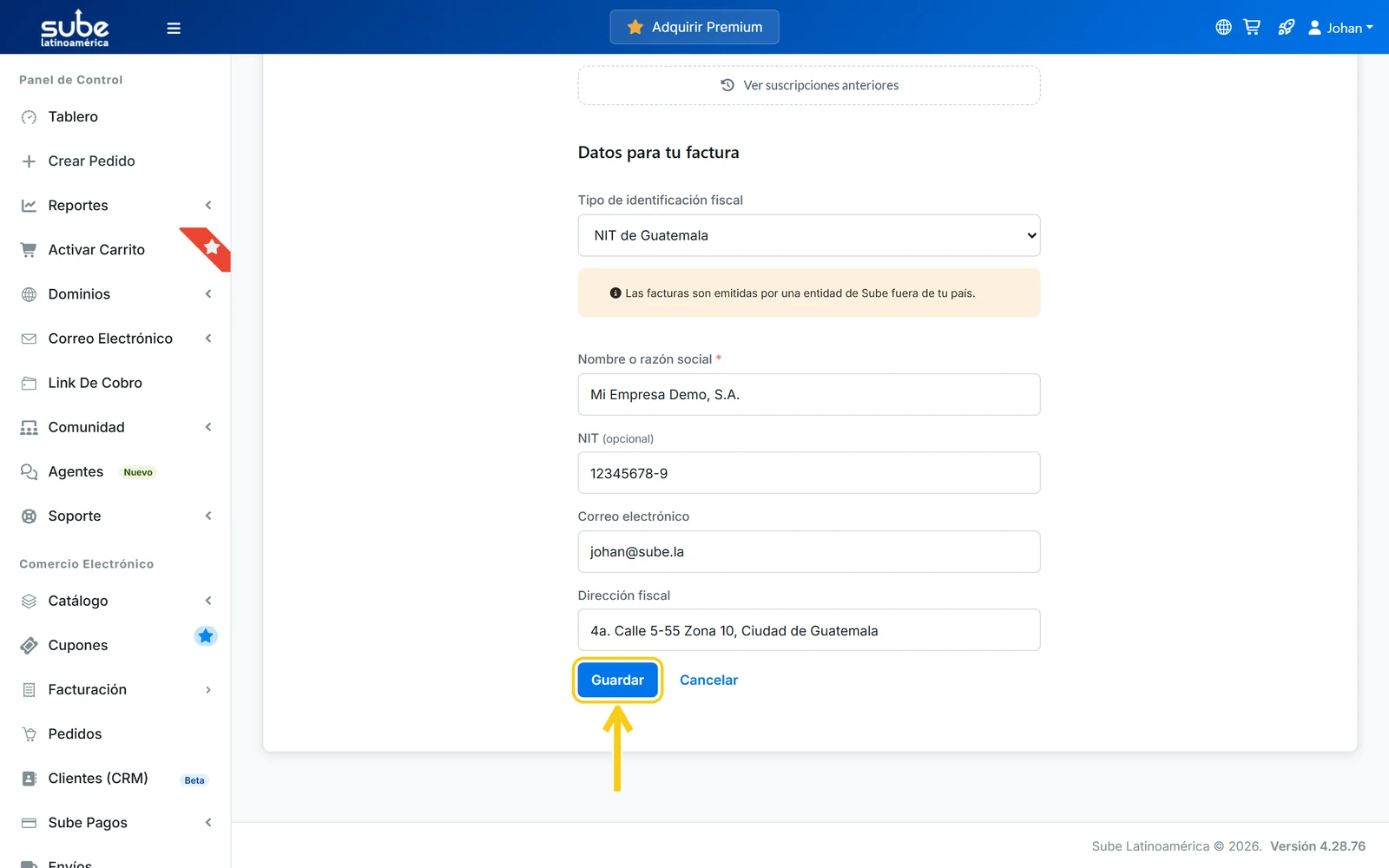
Task: Click the people icon beside Comunidad
Action: tap(29, 427)
